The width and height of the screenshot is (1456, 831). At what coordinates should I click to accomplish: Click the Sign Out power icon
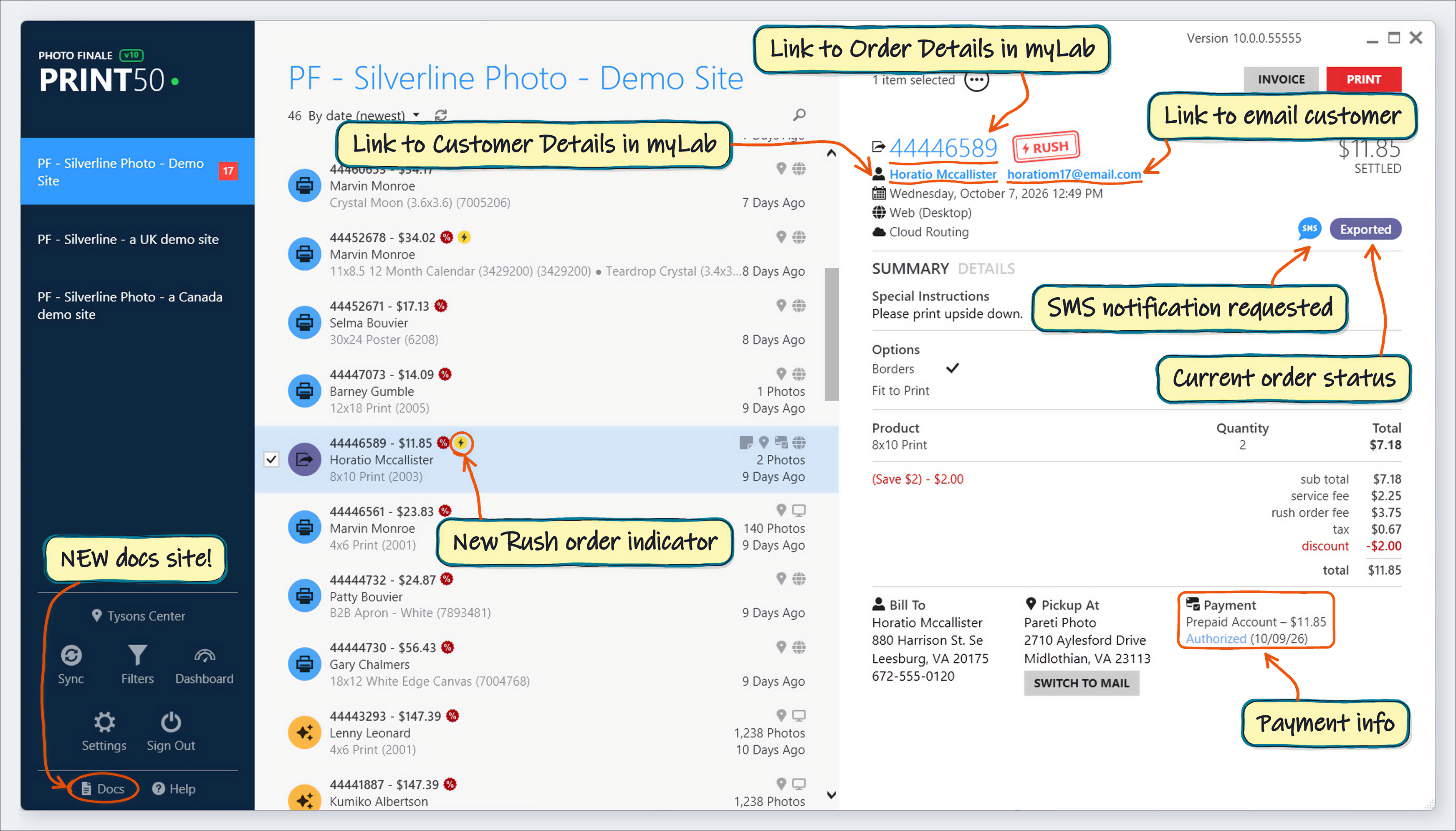171,722
